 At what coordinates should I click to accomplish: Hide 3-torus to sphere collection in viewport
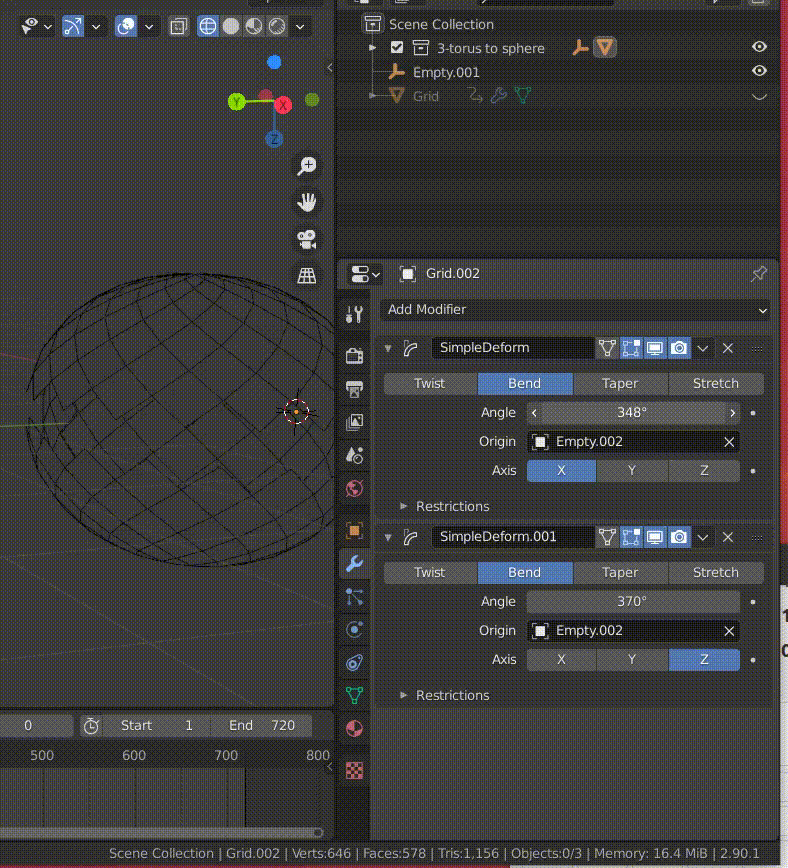point(759,47)
